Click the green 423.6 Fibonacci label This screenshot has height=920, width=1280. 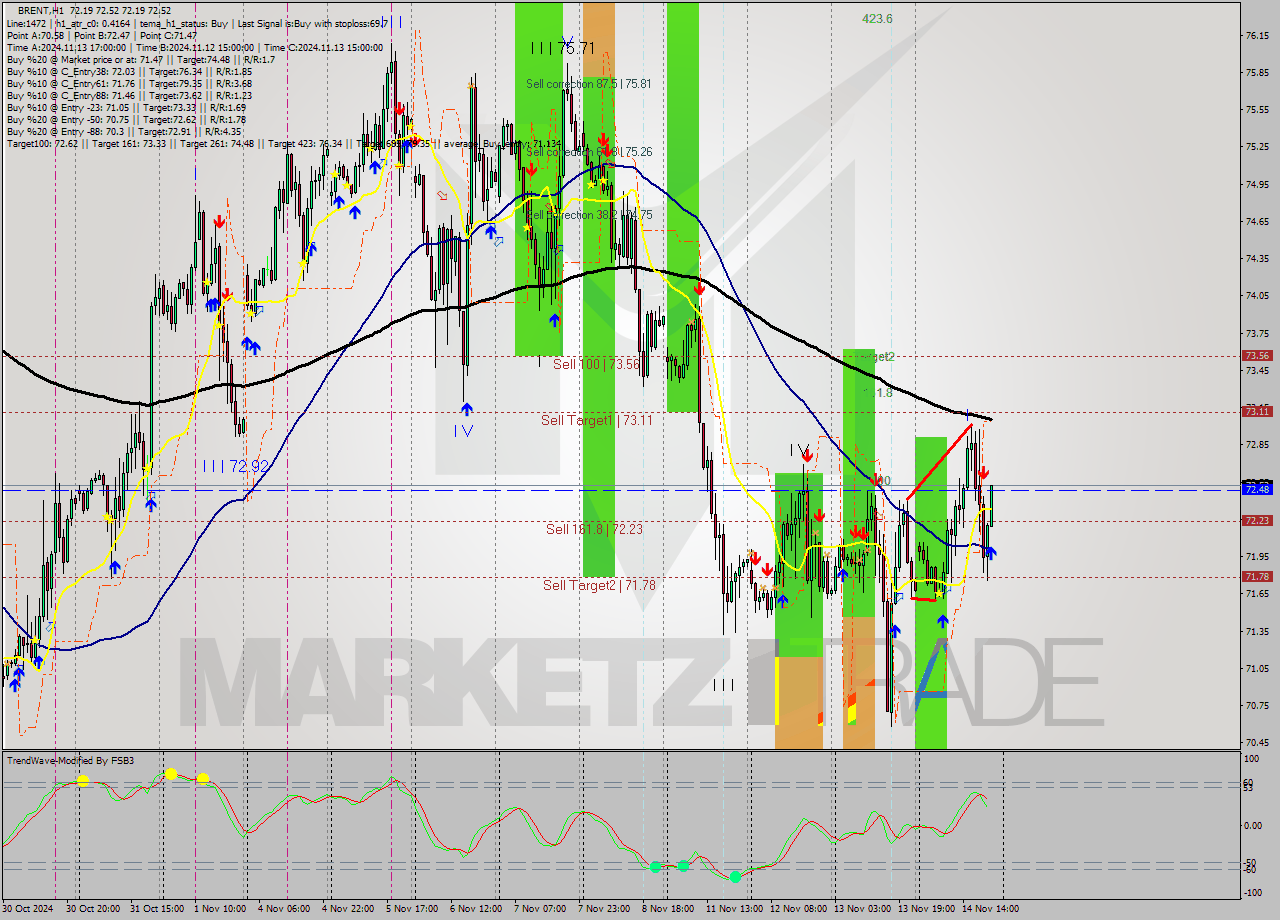pyautogui.click(x=877, y=18)
